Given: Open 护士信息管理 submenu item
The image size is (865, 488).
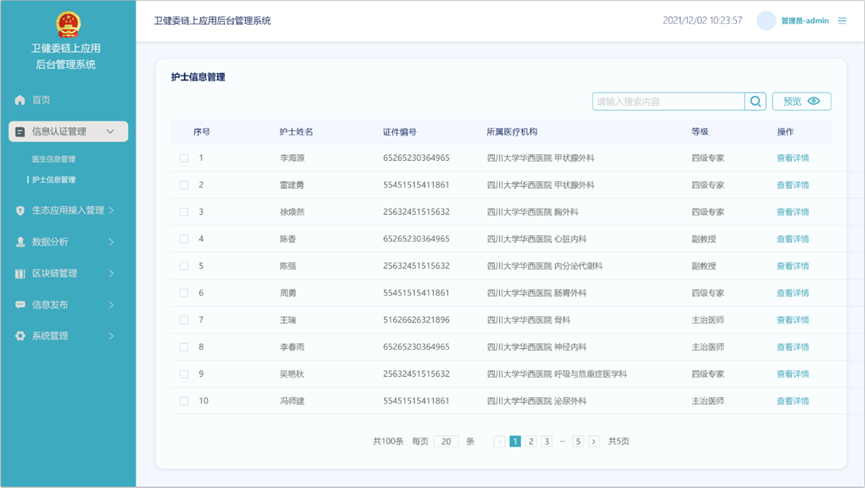Looking at the screenshot, I should [54, 180].
